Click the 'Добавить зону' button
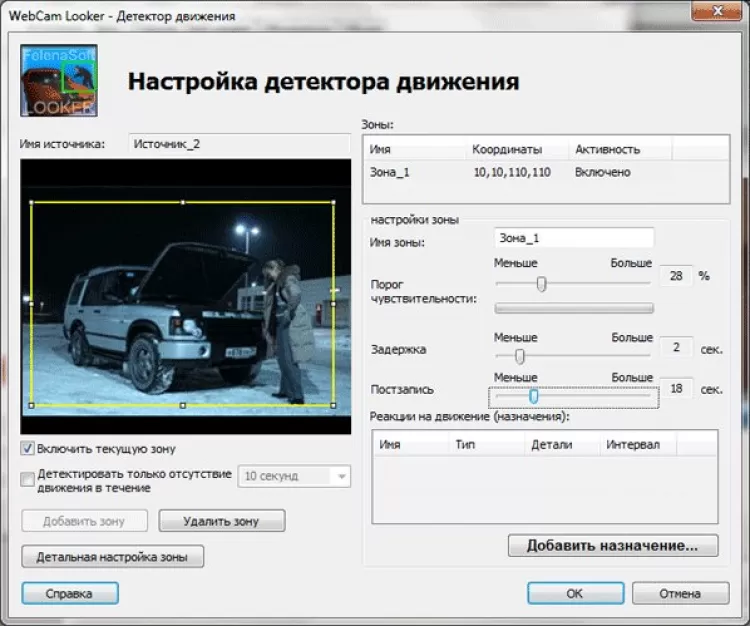 pyautogui.click(x=84, y=521)
